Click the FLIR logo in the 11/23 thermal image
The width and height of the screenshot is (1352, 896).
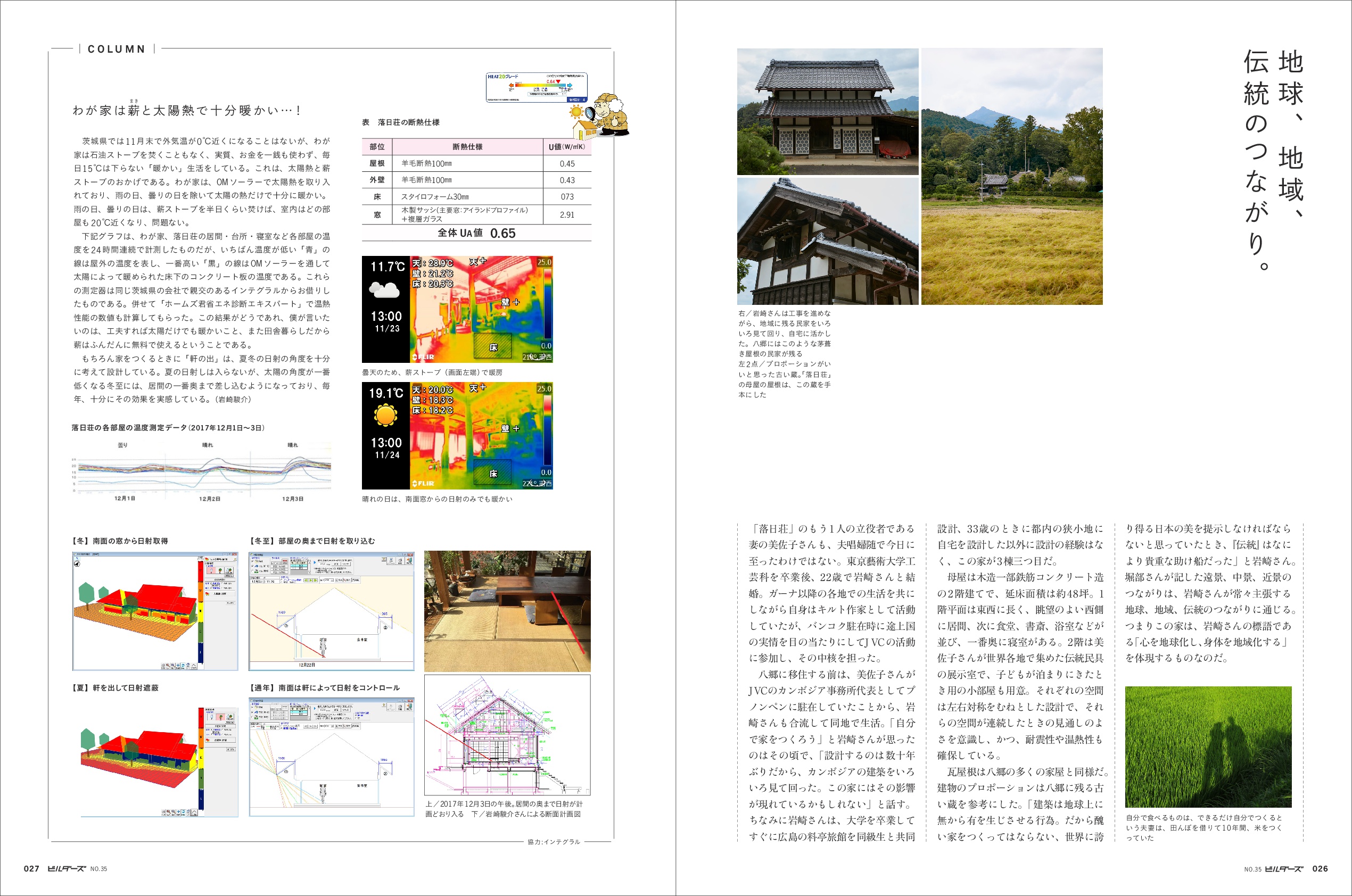pyautogui.click(x=424, y=357)
